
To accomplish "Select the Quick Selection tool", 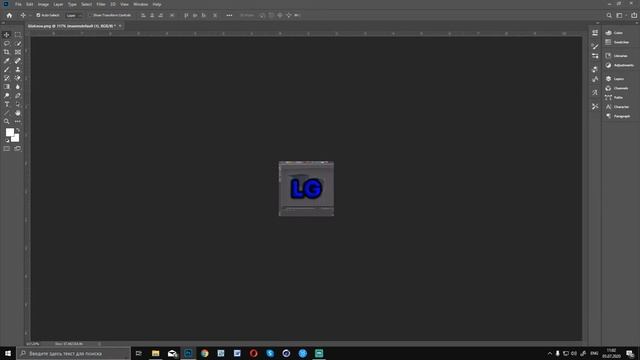I will (x=18, y=43).
